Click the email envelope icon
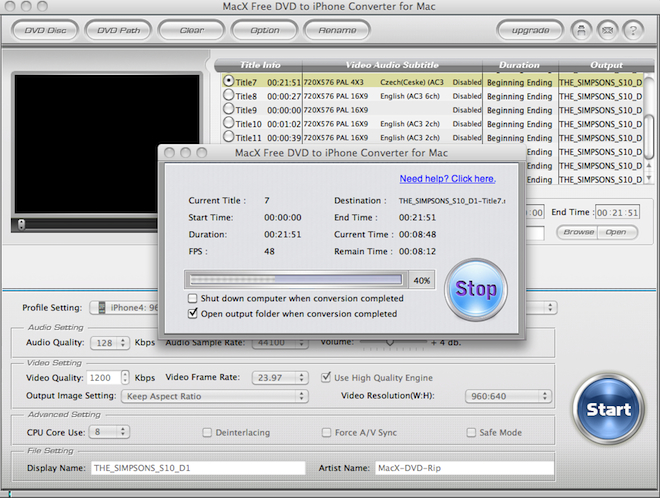 click(x=606, y=30)
